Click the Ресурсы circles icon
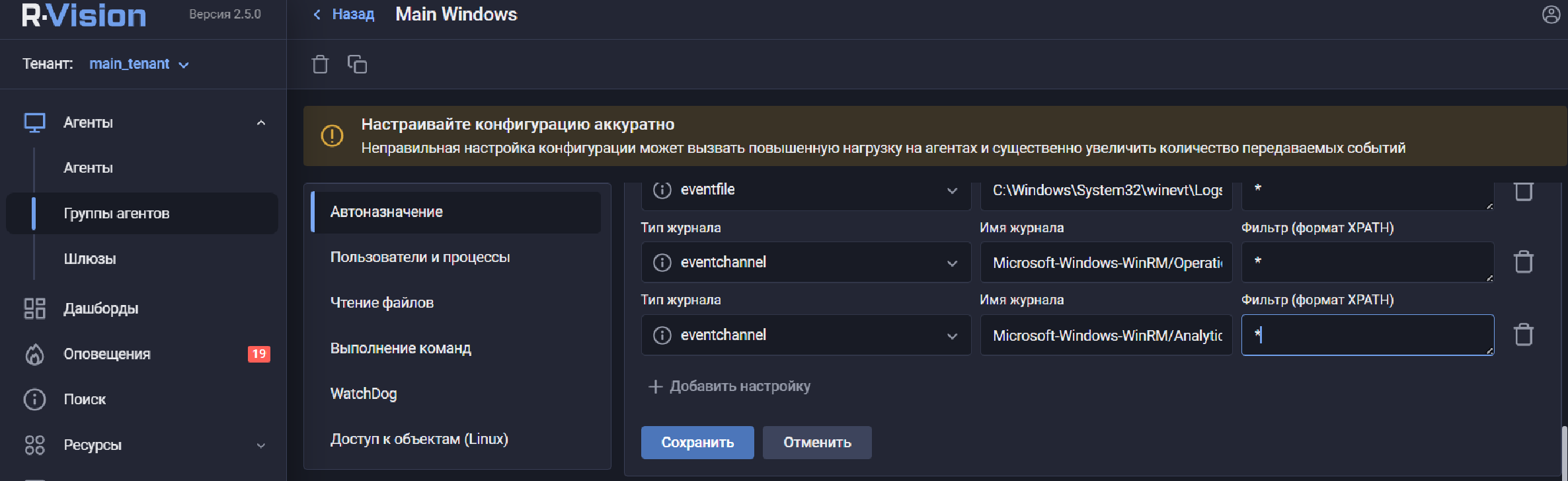The image size is (1568, 481). [34, 445]
